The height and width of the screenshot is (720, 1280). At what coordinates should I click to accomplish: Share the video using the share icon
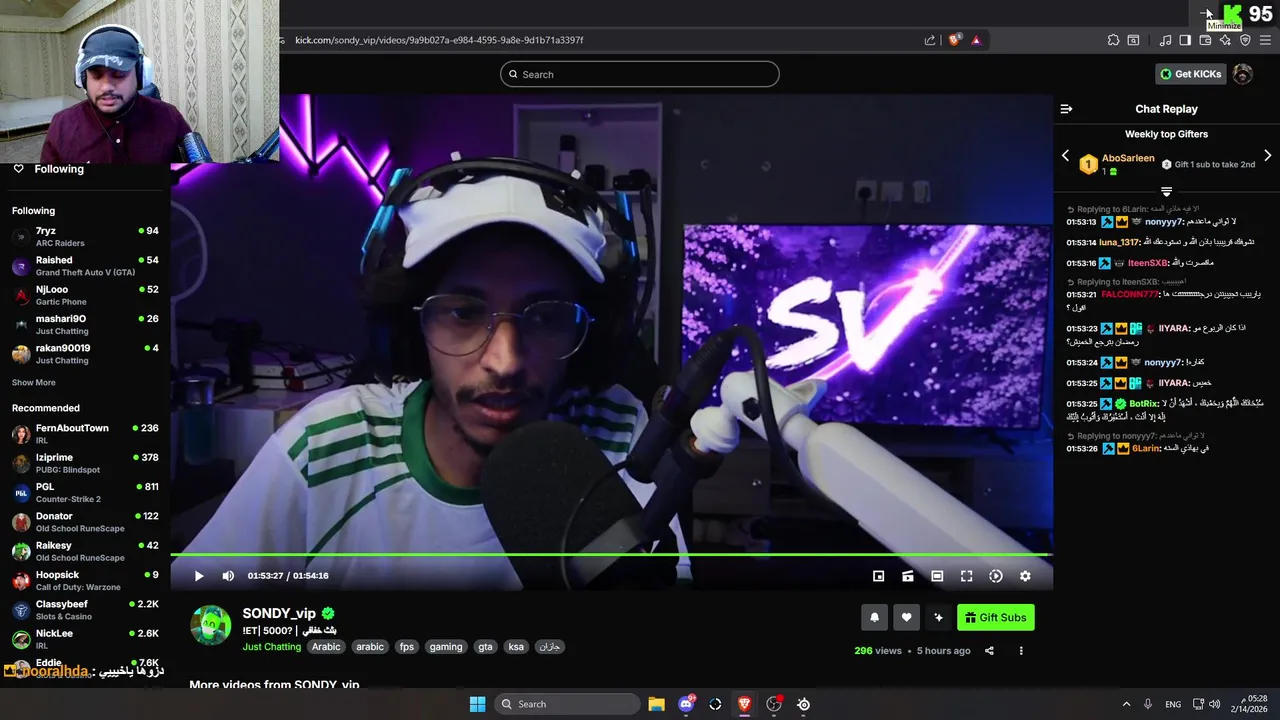click(989, 651)
